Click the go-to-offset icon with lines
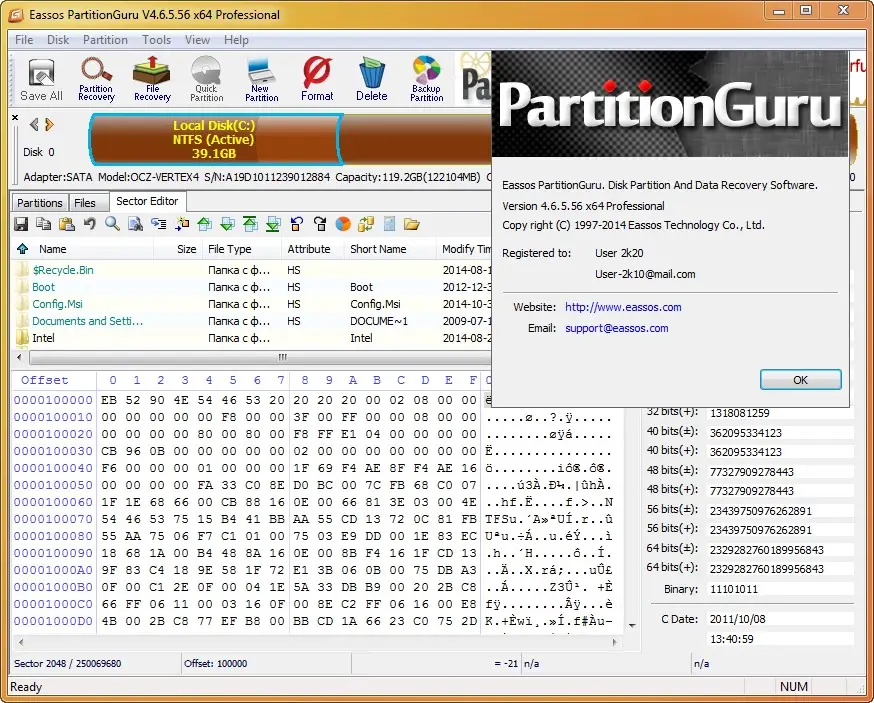The image size is (874, 703). (159, 224)
